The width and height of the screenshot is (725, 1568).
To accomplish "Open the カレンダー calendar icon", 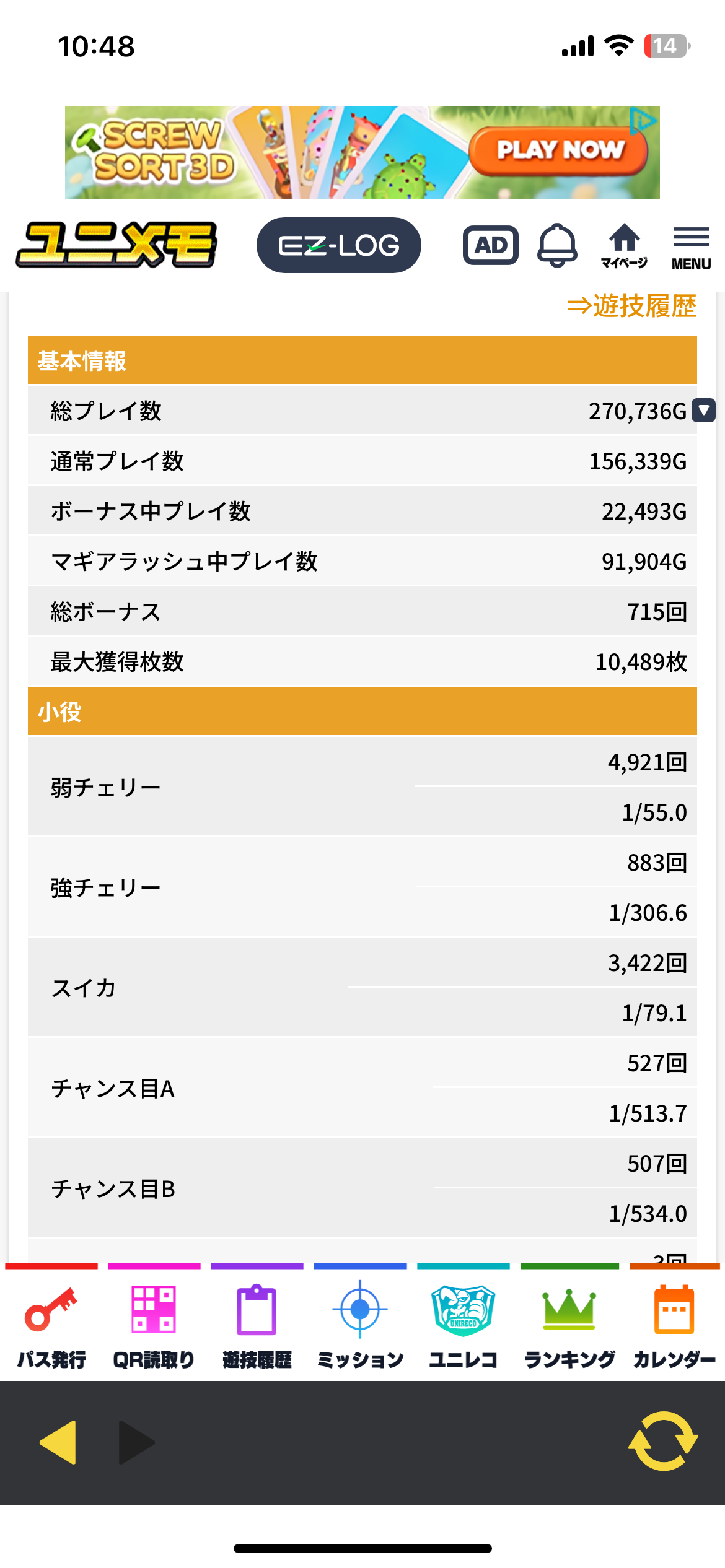I will (x=674, y=1323).
